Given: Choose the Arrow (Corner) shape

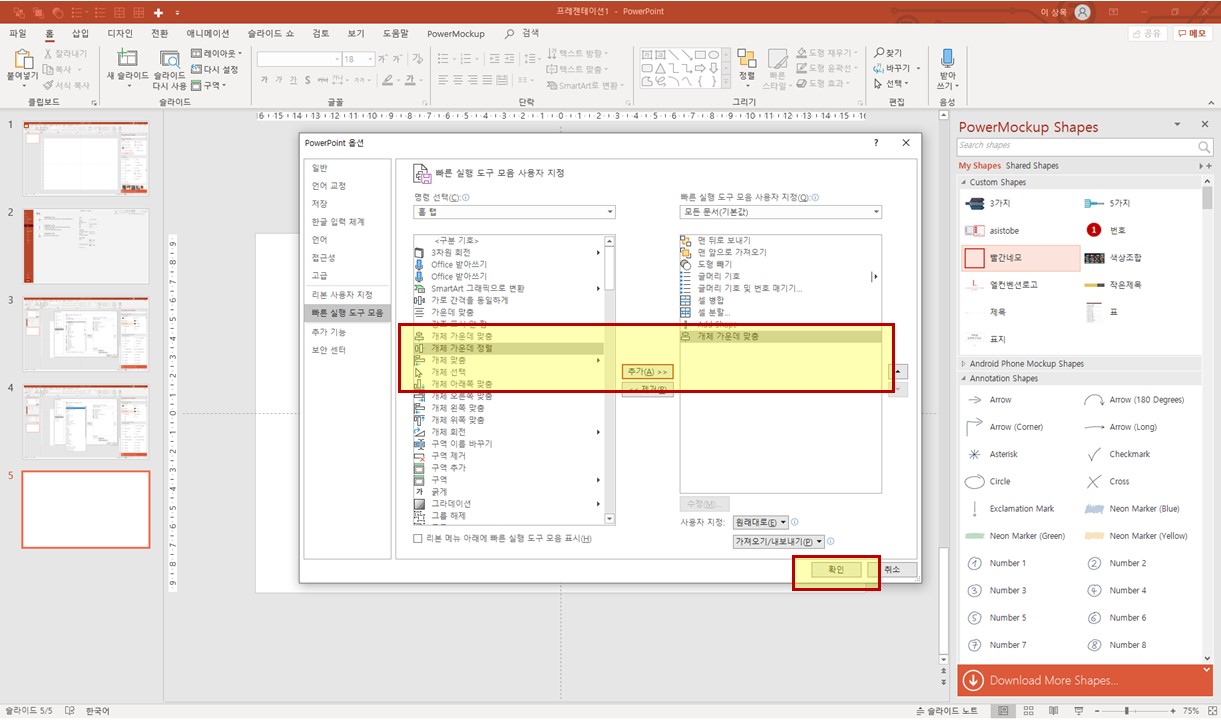Looking at the screenshot, I should pyautogui.click(x=1004, y=427).
